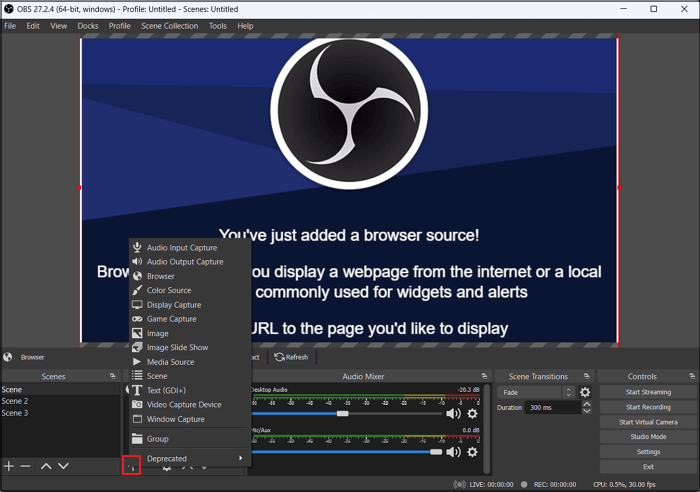Click Start Recording button
Viewport: 700px width, 492px height.
tap(648, 407)
